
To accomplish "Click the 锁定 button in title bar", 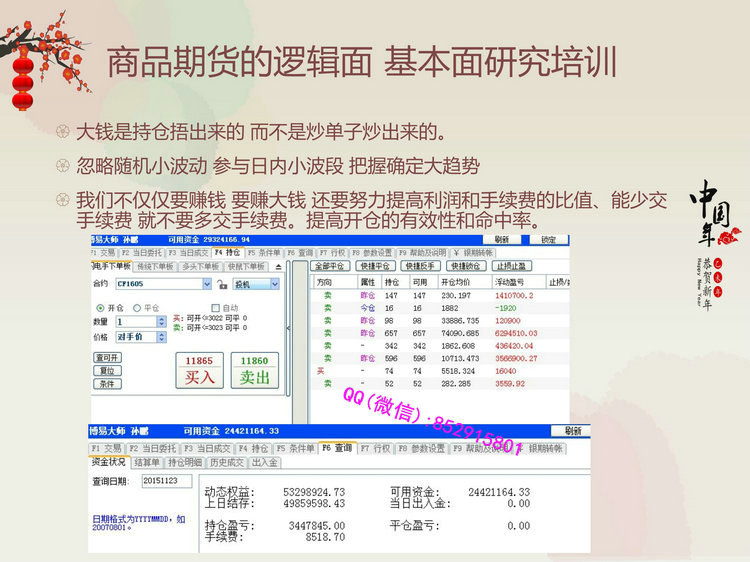I will click(548, 240).
